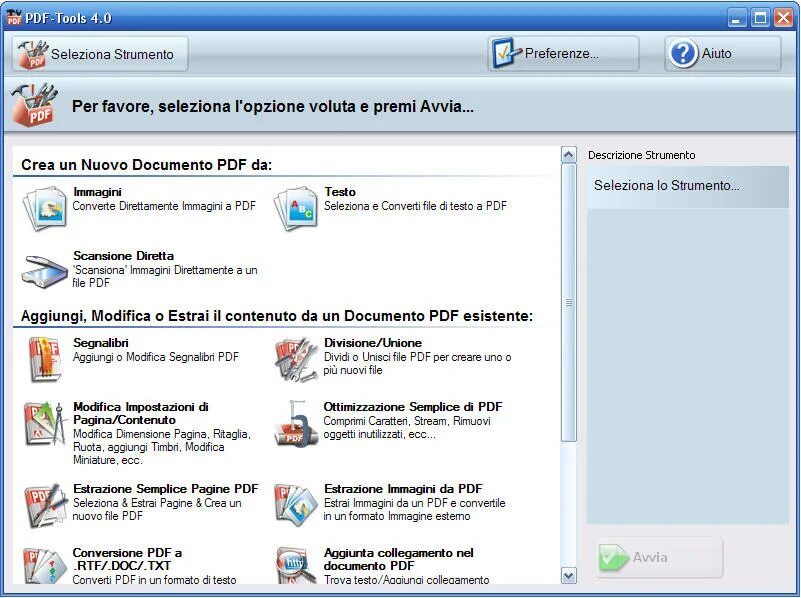The width and height of the screenshot is (801, 598).
Task: Click the tool list scrollbar thumb
Action: pos(569,302)
